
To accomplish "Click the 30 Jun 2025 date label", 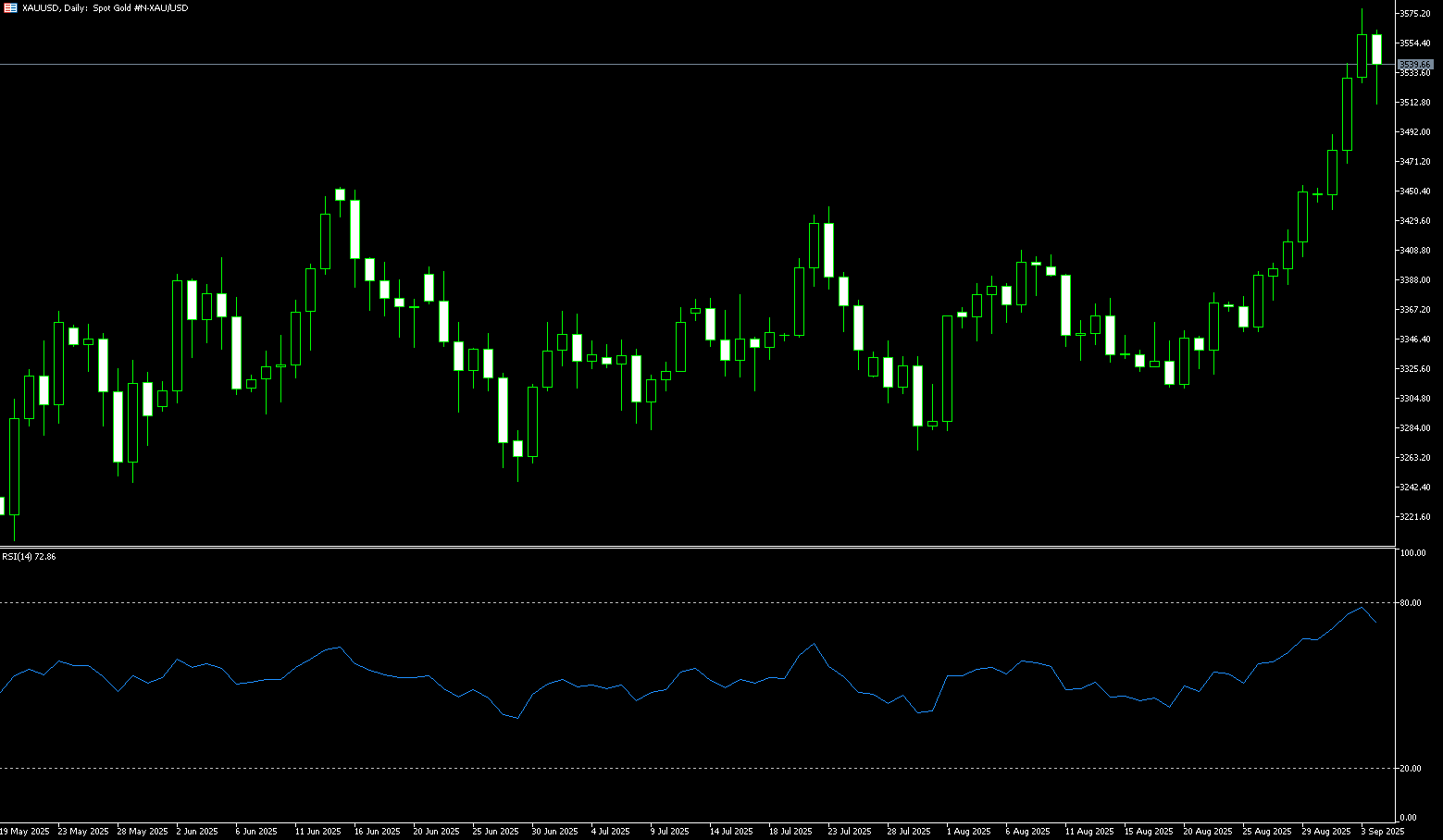I will tap(554, 832).
